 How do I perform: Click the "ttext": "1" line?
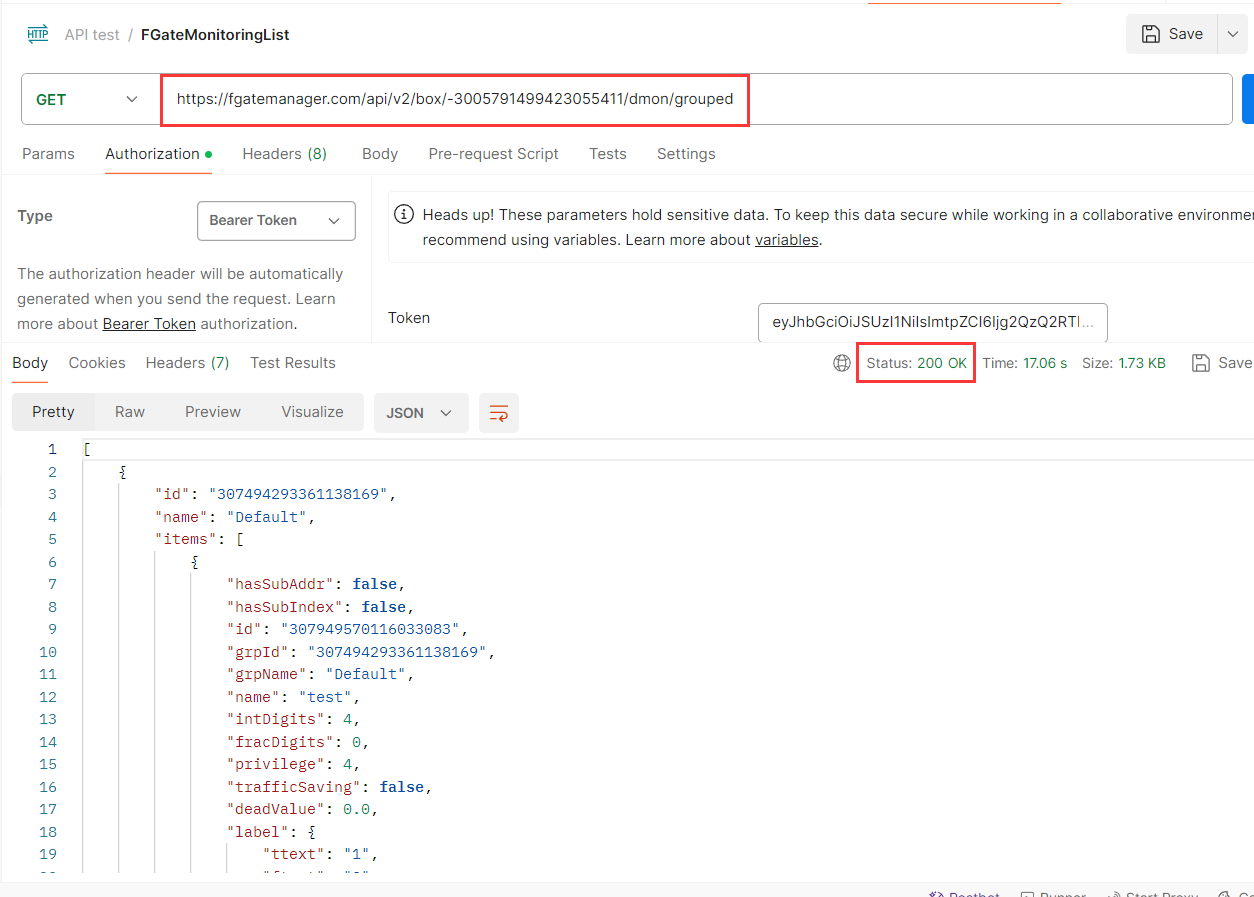point(321,854)
